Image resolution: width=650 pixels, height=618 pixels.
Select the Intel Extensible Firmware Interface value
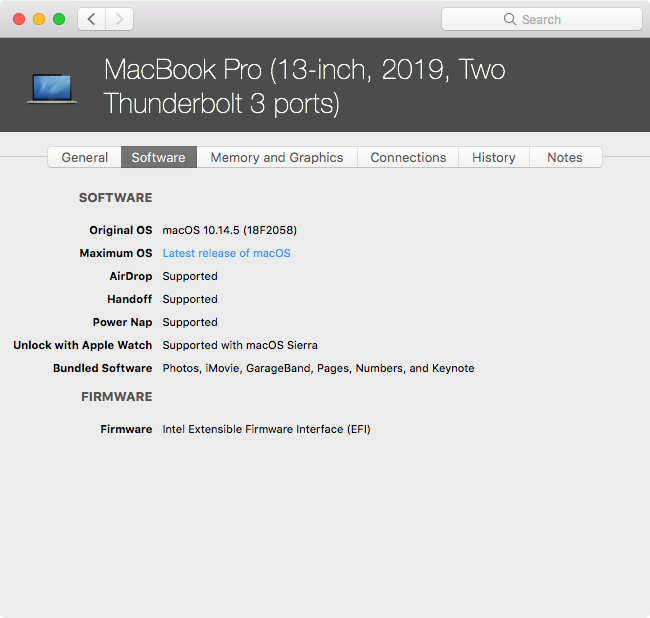266,429
